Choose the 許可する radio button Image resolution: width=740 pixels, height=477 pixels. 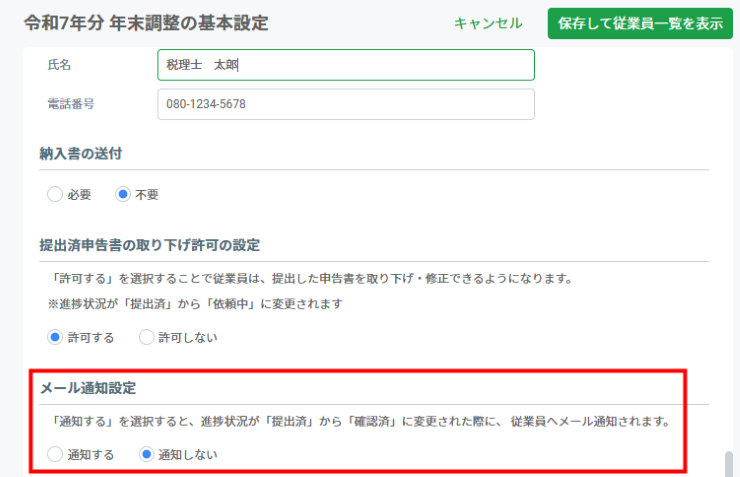[55, 337]
